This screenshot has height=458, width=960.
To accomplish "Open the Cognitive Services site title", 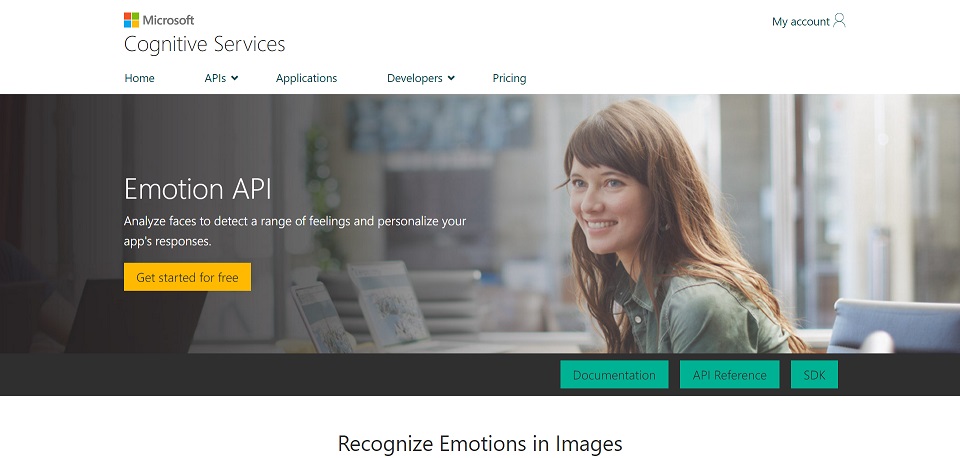I will (204, 45).
